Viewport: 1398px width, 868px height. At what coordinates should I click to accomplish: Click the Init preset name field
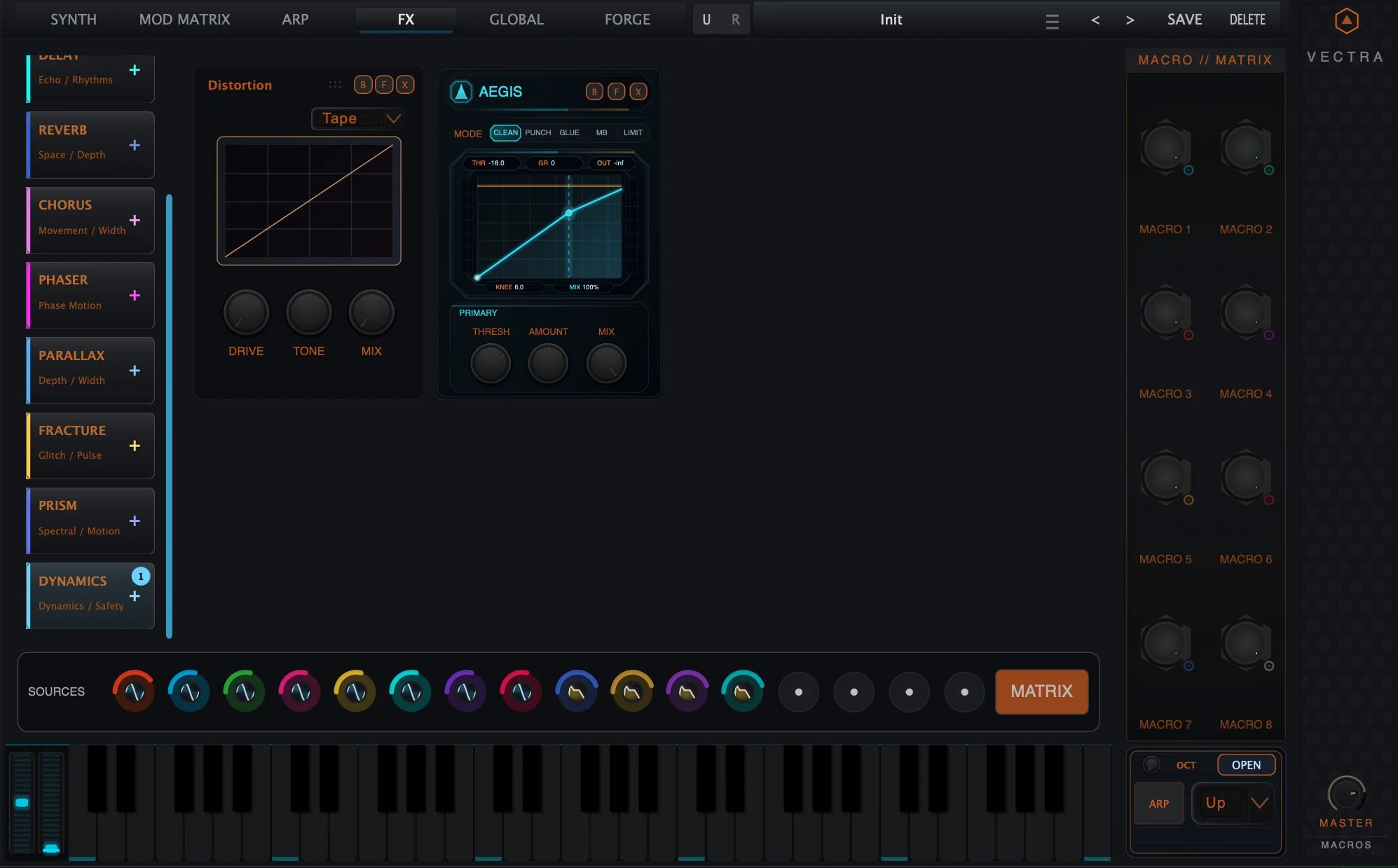coord(891,20)
